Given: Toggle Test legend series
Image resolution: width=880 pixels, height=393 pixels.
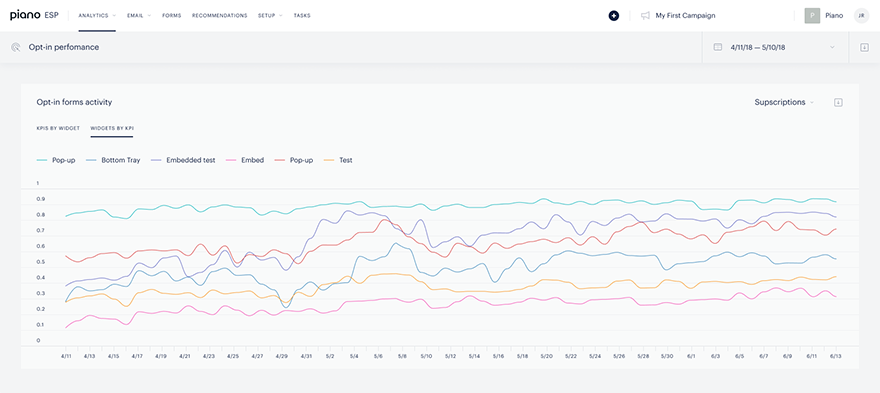Looking at the screenshot, I should pos(338,161).
